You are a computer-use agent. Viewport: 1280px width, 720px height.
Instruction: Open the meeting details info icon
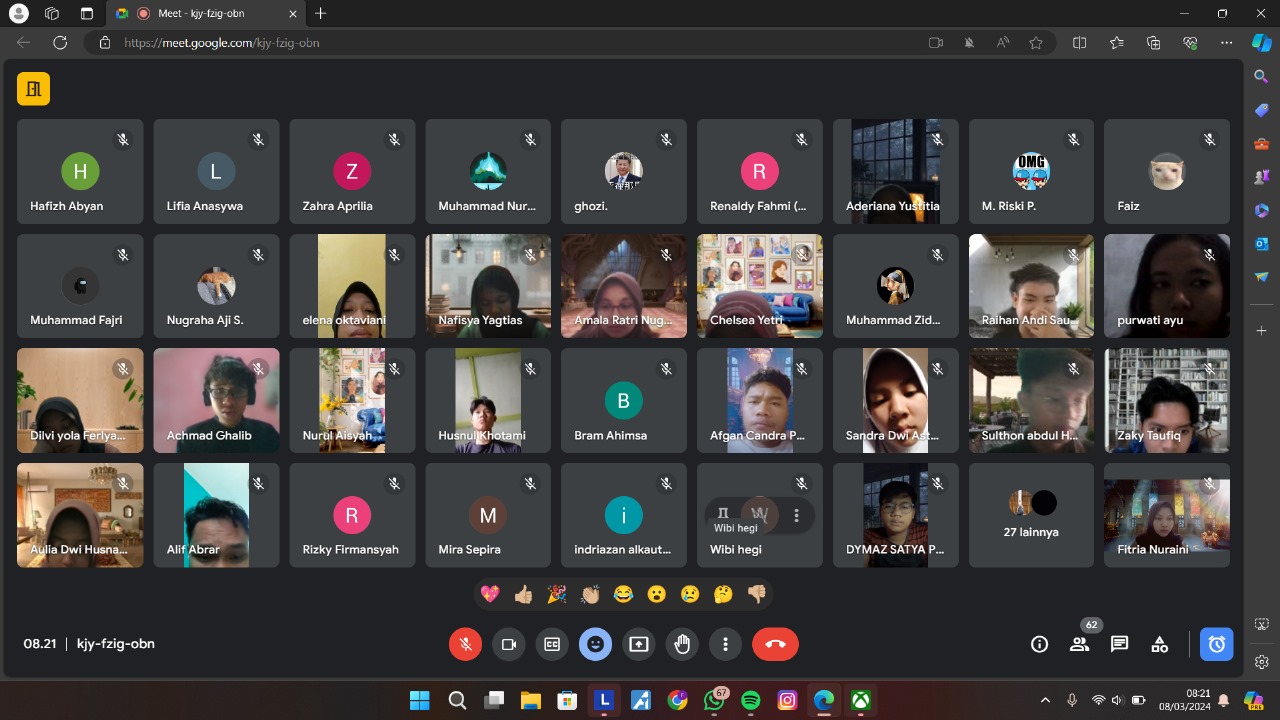(x=1039, y=644)
